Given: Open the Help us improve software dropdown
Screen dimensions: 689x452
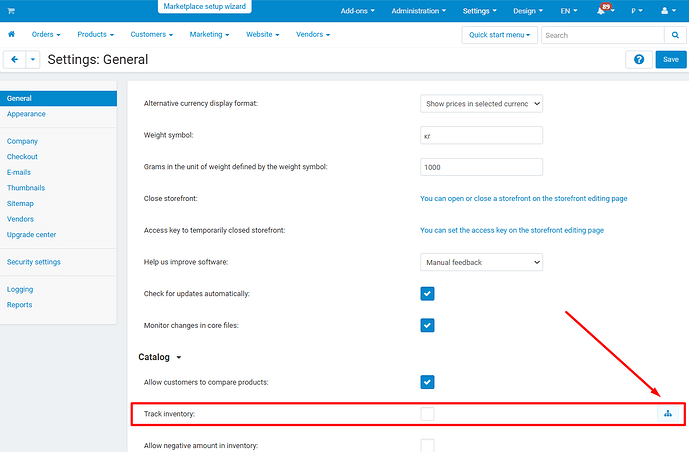Looking at the screenshot, I should pyautogui.click(x=481, y=262).
